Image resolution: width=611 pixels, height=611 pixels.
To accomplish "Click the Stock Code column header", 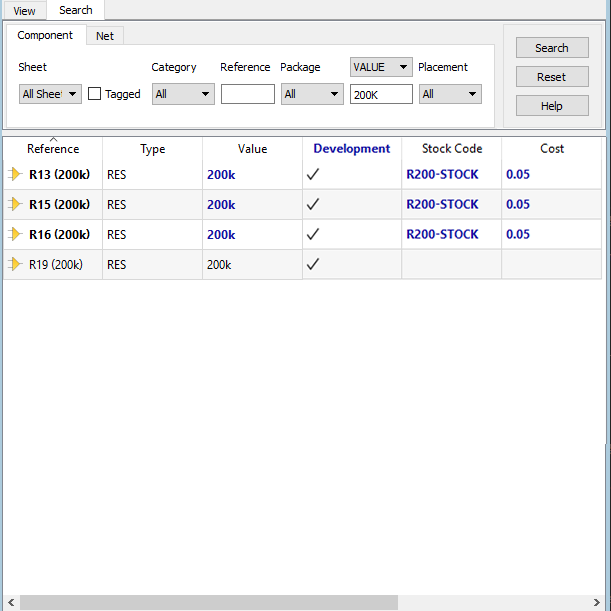I will (452, 148).
